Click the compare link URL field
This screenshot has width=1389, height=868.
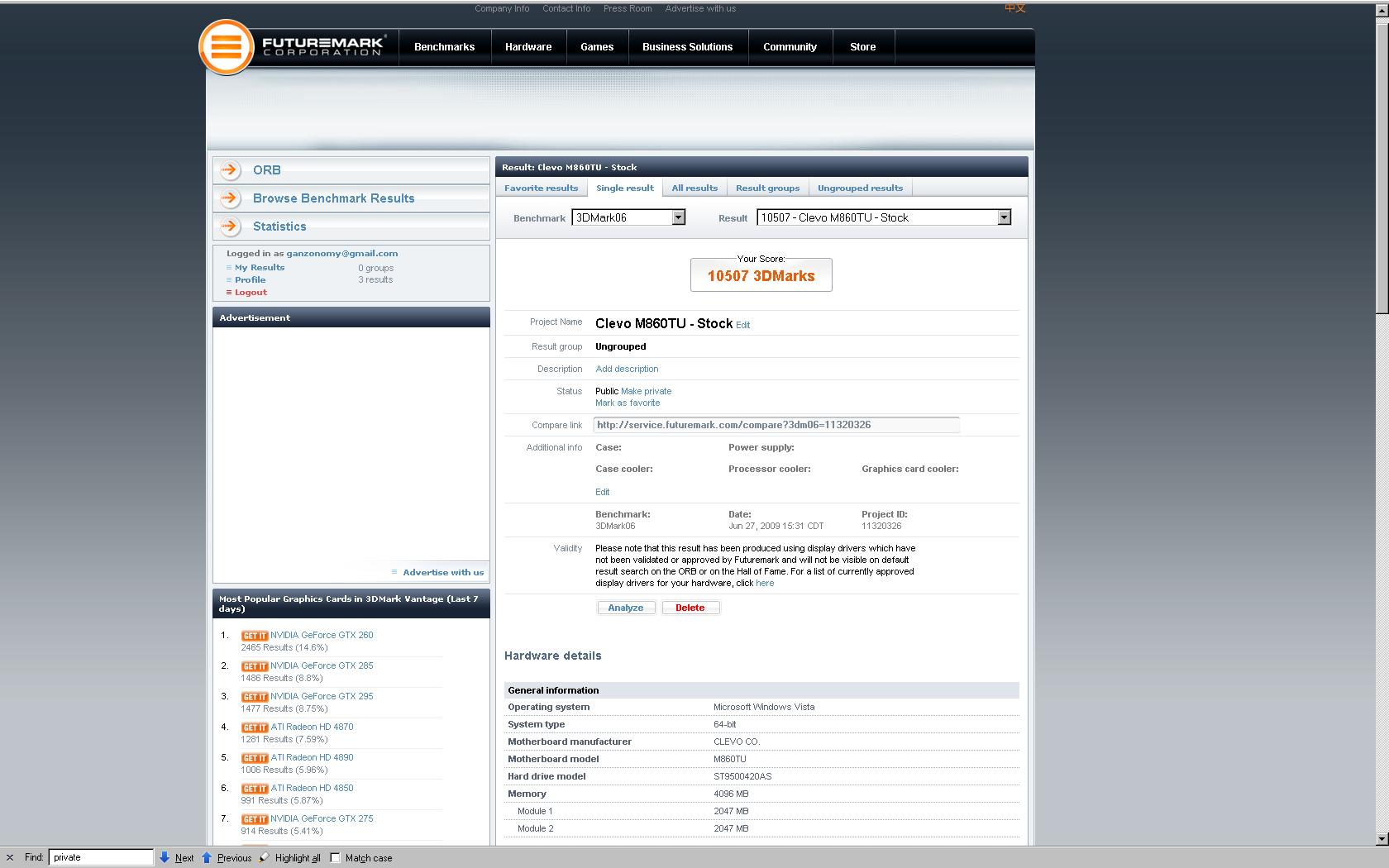point(776,425)
